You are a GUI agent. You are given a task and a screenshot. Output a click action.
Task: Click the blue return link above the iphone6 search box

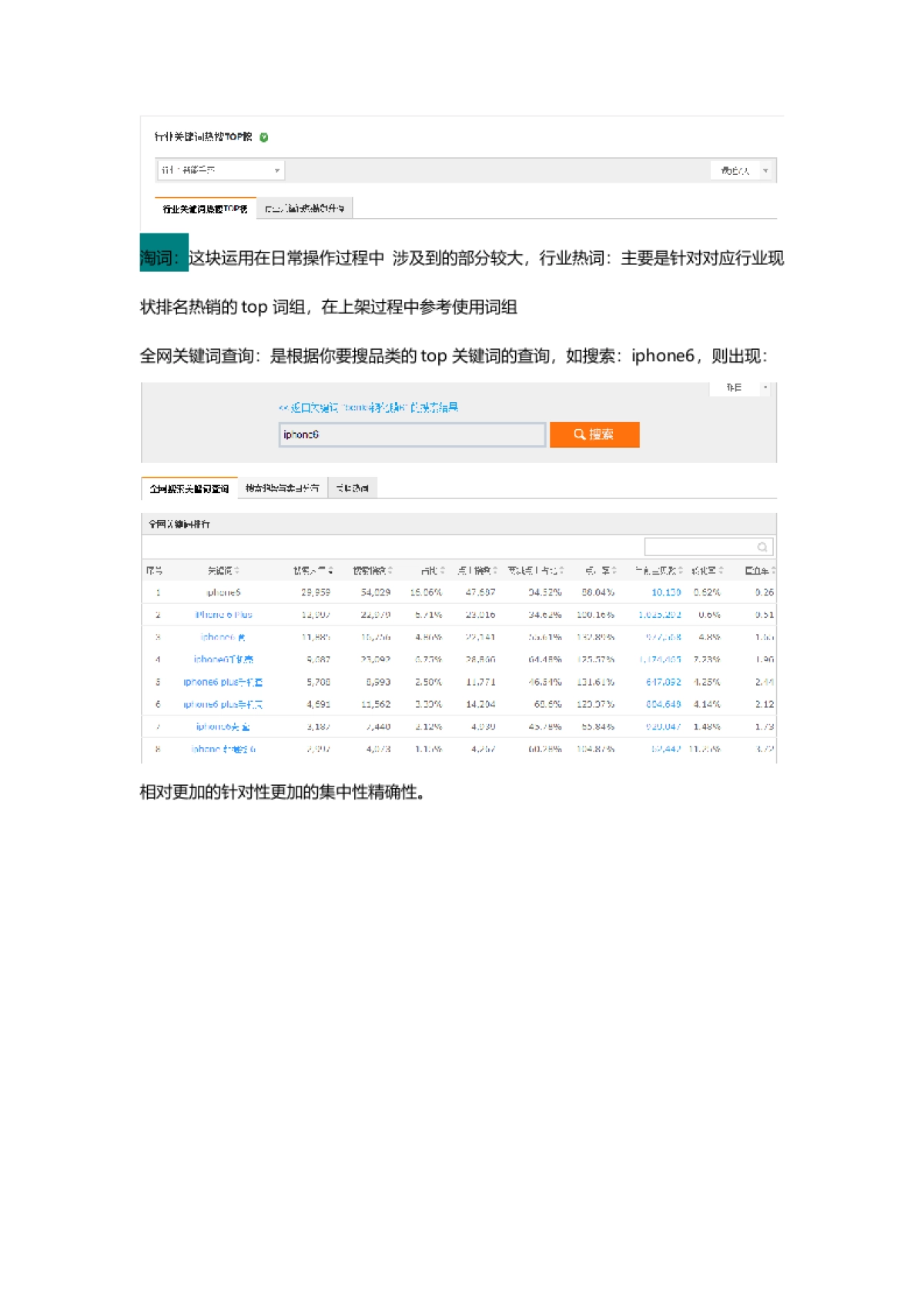[x=369, y=407]
